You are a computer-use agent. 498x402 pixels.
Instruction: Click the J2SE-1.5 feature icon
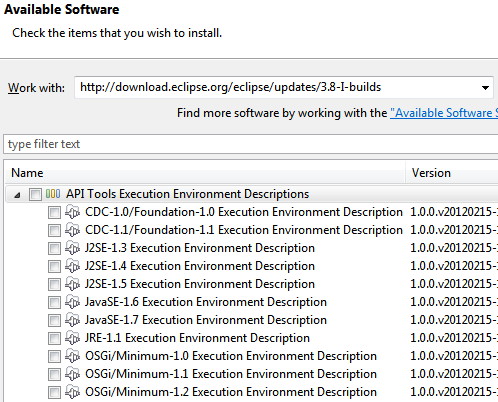pyautogui.click(x=72, y=284)
